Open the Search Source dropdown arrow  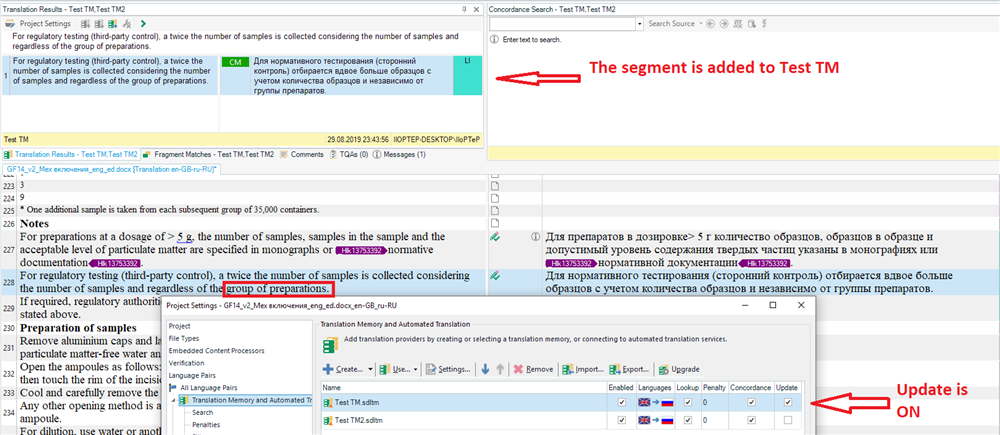tap(700, 24)
